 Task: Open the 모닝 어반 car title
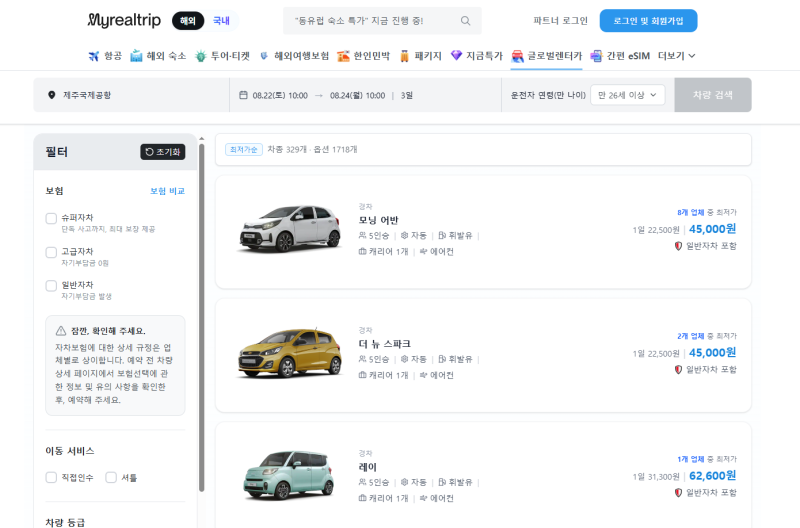click(379, 220)
